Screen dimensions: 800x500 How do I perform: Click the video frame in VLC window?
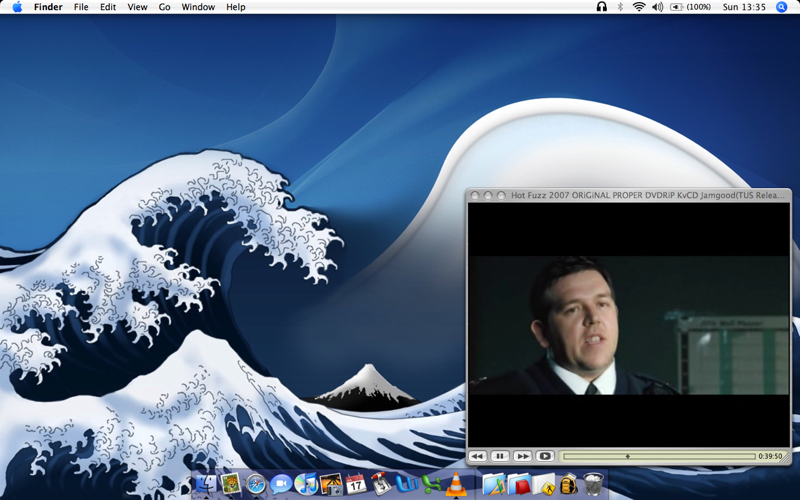[x=629, y=326]
